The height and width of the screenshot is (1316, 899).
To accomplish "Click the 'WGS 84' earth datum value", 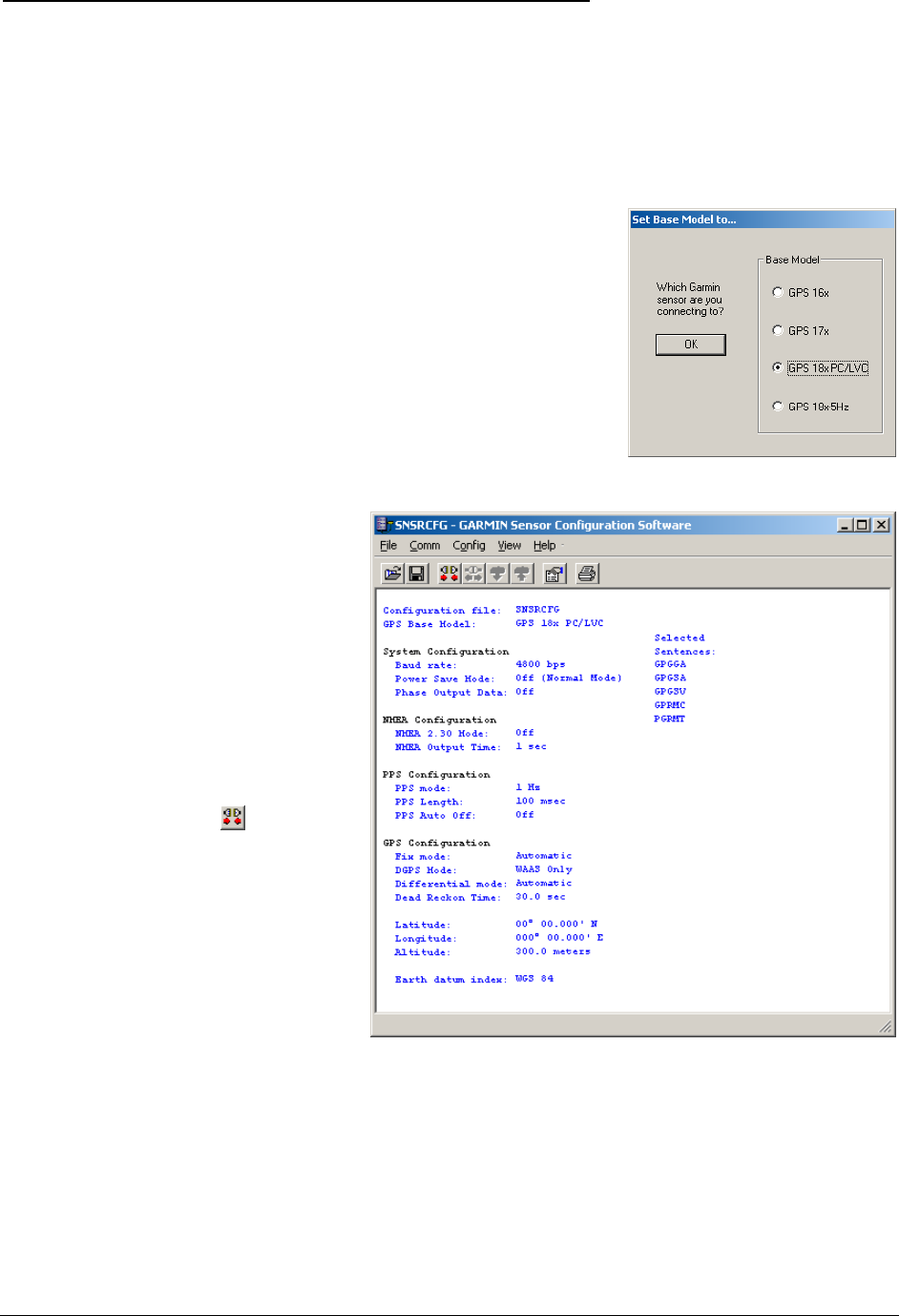I will (x=534, y=978).
